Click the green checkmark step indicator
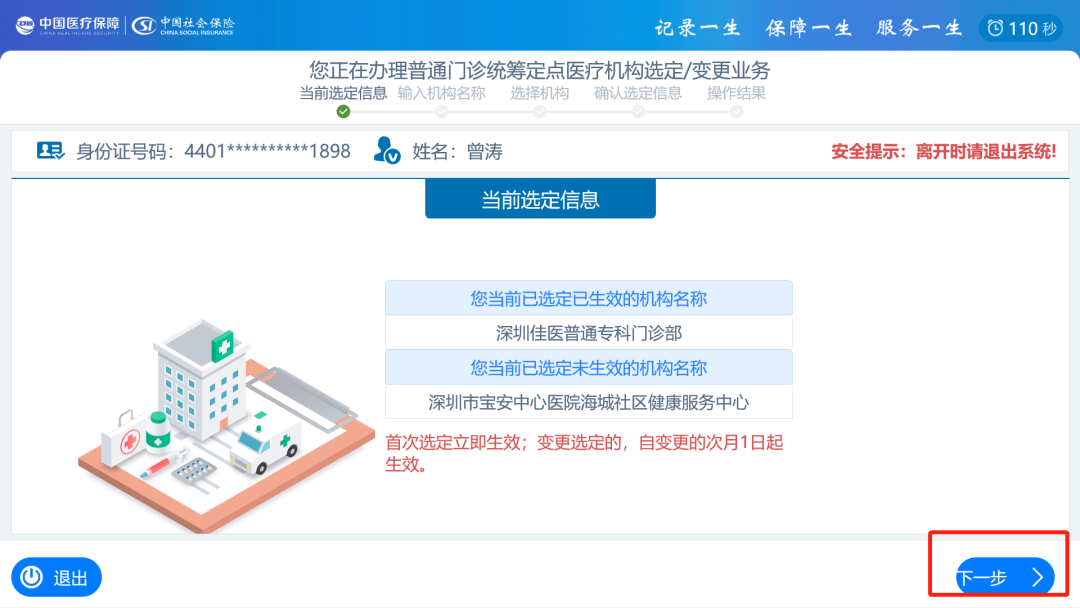This screenshot has height=608, width=1080. [x=343, y=109]
